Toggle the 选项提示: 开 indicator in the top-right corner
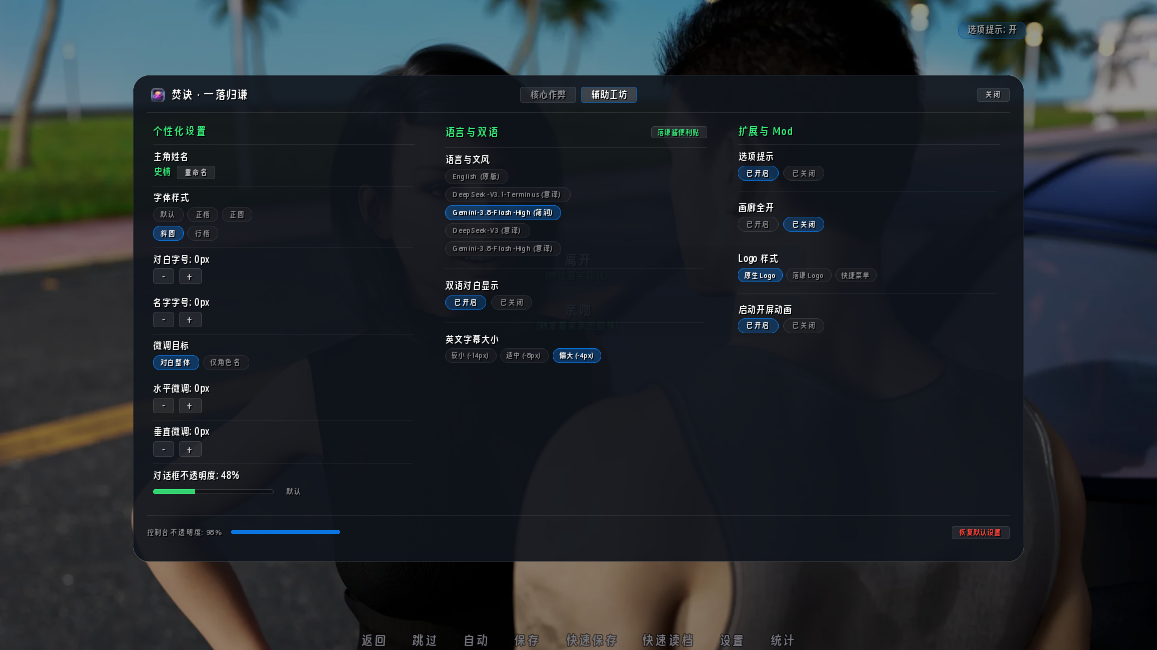The width and height of the screenshot is (1157, 650). click(x=992, y=30)
